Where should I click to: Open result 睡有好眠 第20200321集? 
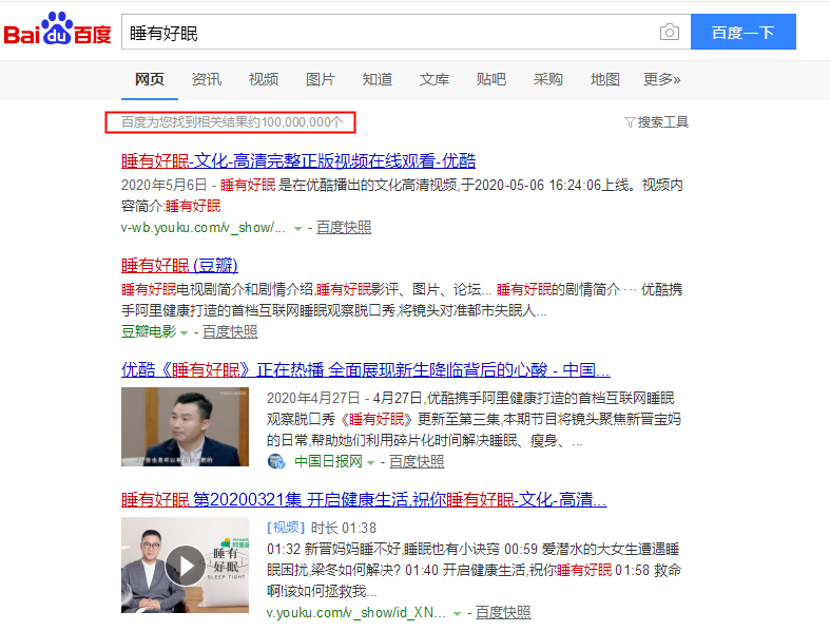pyautogui.click(x=364, y=499)
